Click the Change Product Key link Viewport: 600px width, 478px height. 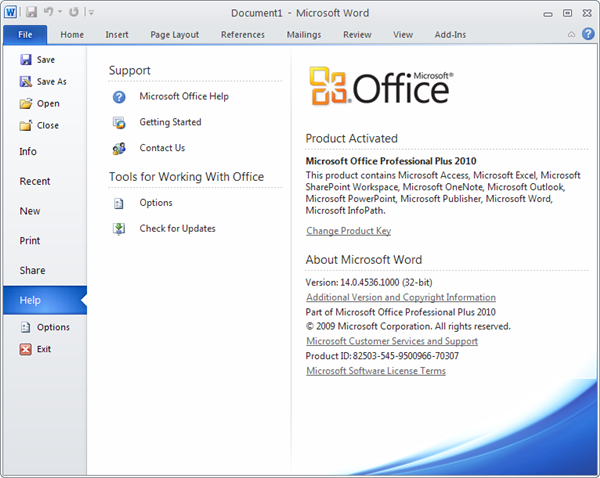348,232
